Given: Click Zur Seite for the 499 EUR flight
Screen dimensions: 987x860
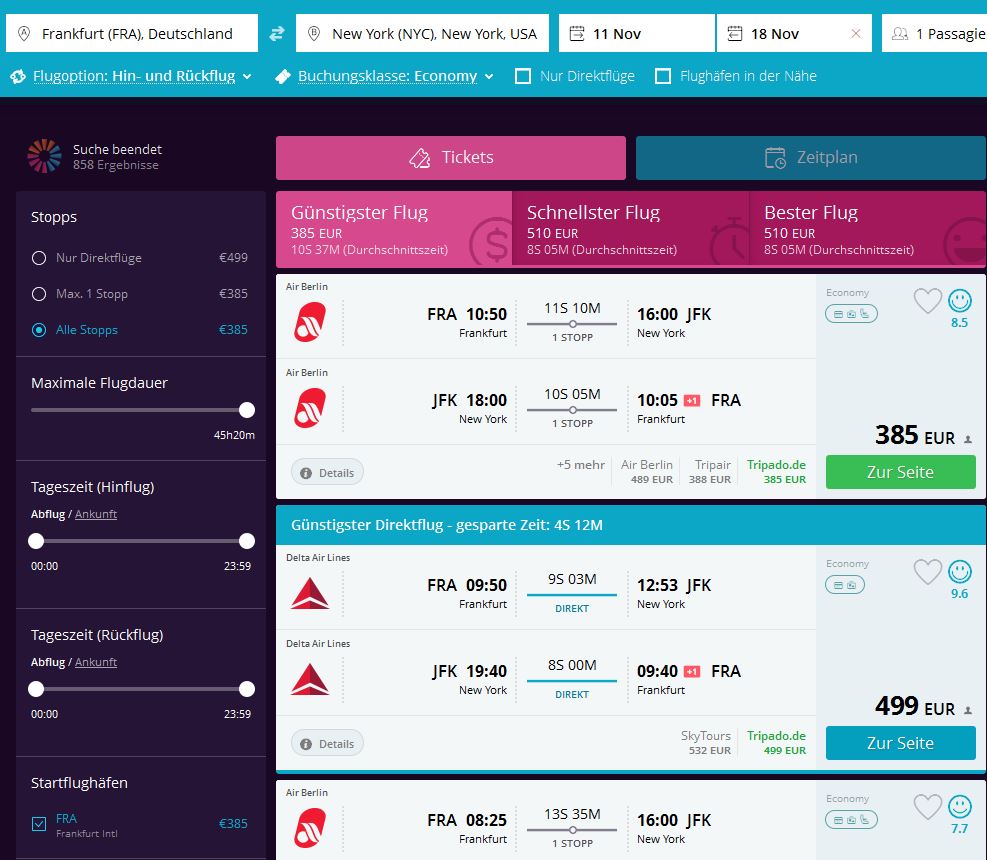Looking at the screenshot, I should tap(901, 743).
